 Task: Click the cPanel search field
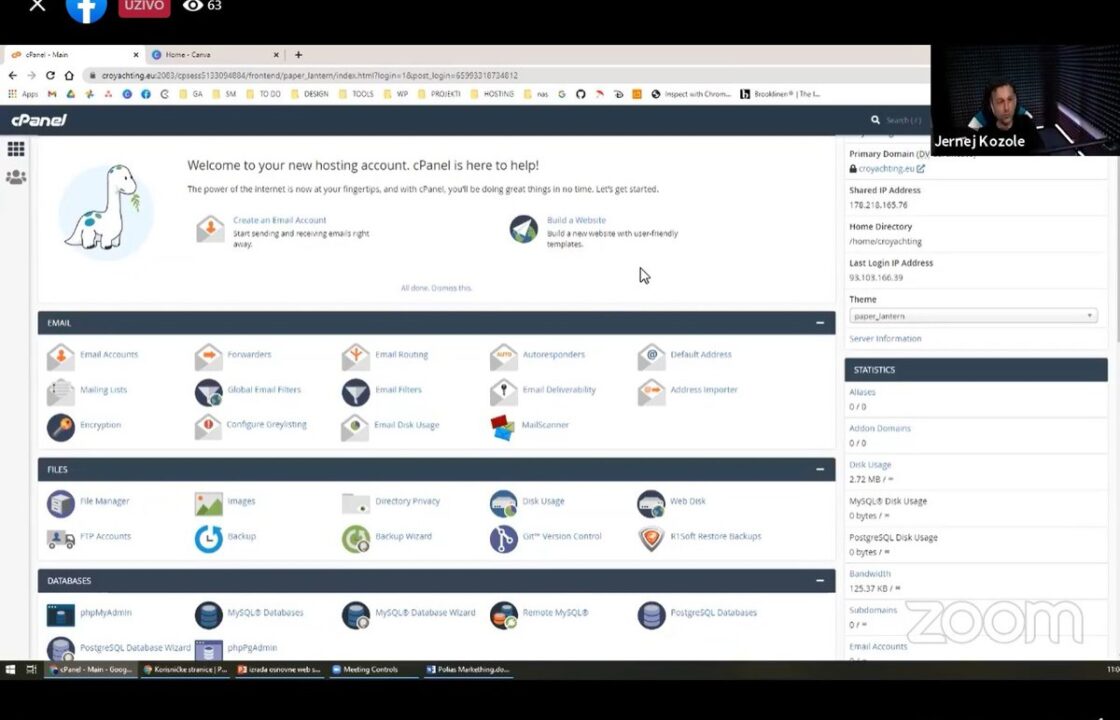[904, 120]
